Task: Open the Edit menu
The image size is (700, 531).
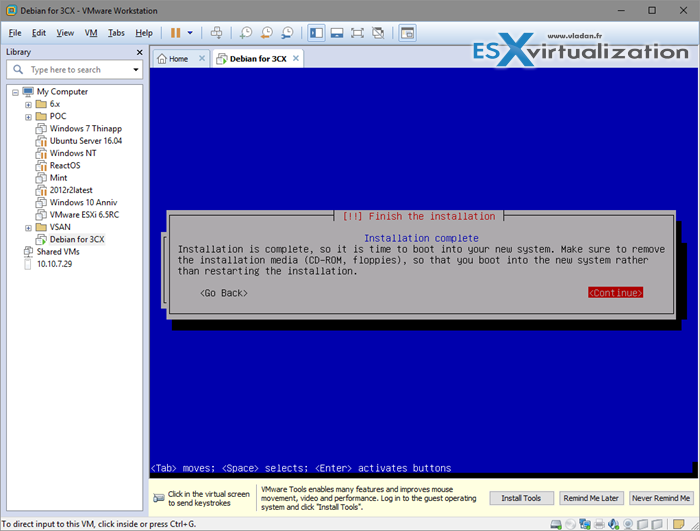Action: [39, 33]
